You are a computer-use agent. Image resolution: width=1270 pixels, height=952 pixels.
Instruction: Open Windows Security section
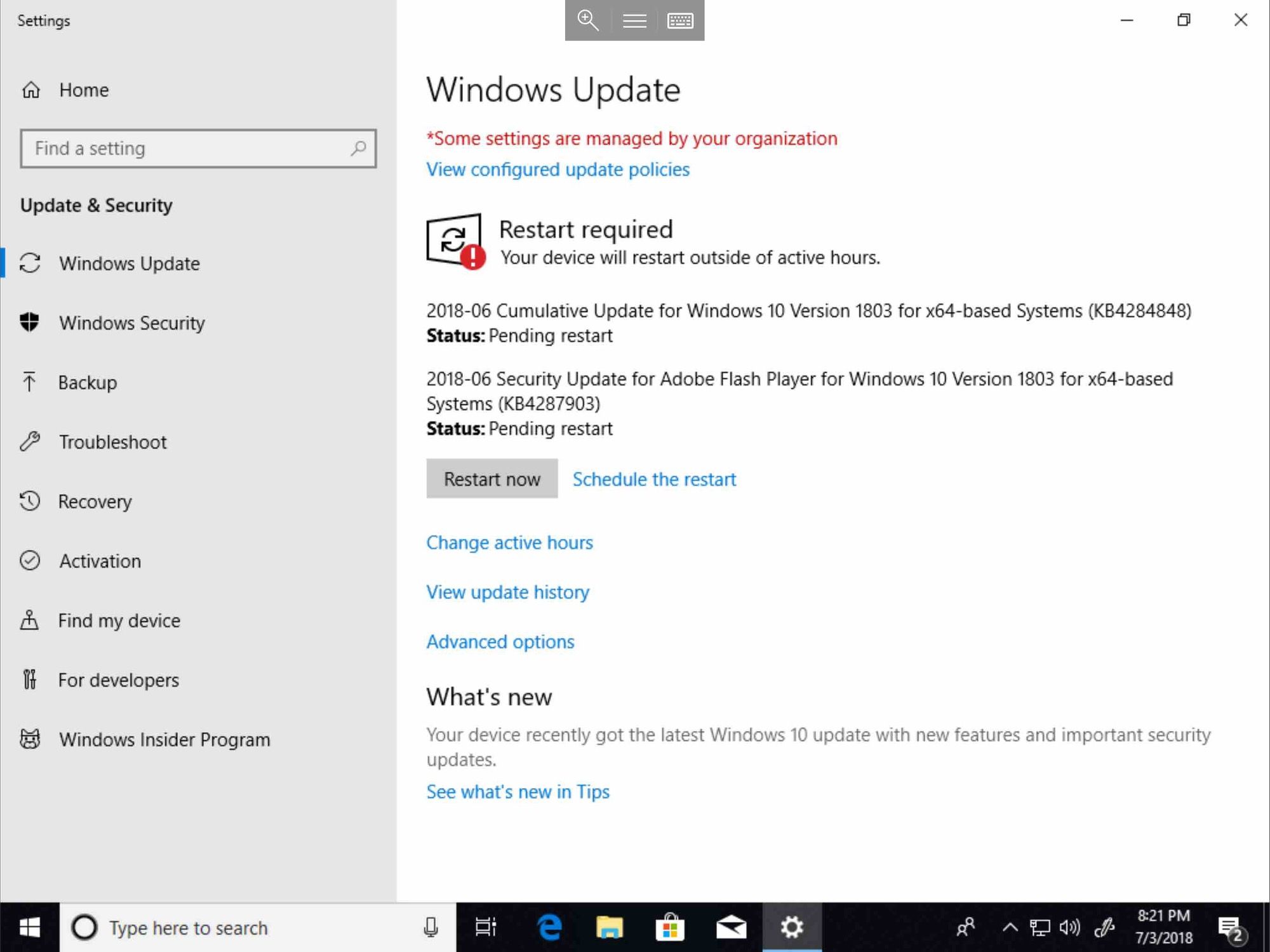131,323
